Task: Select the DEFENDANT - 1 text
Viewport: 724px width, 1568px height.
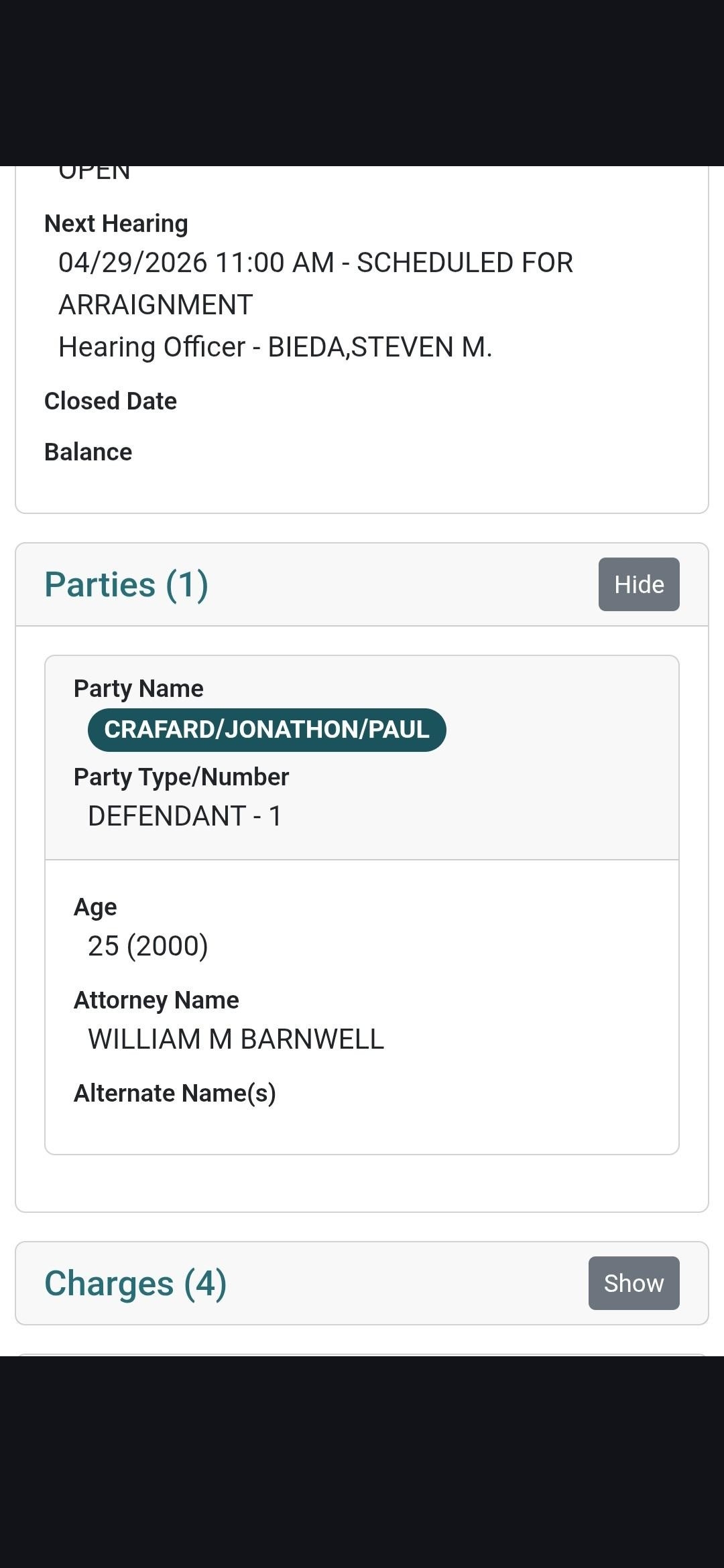Action: [x=185, y=816]
